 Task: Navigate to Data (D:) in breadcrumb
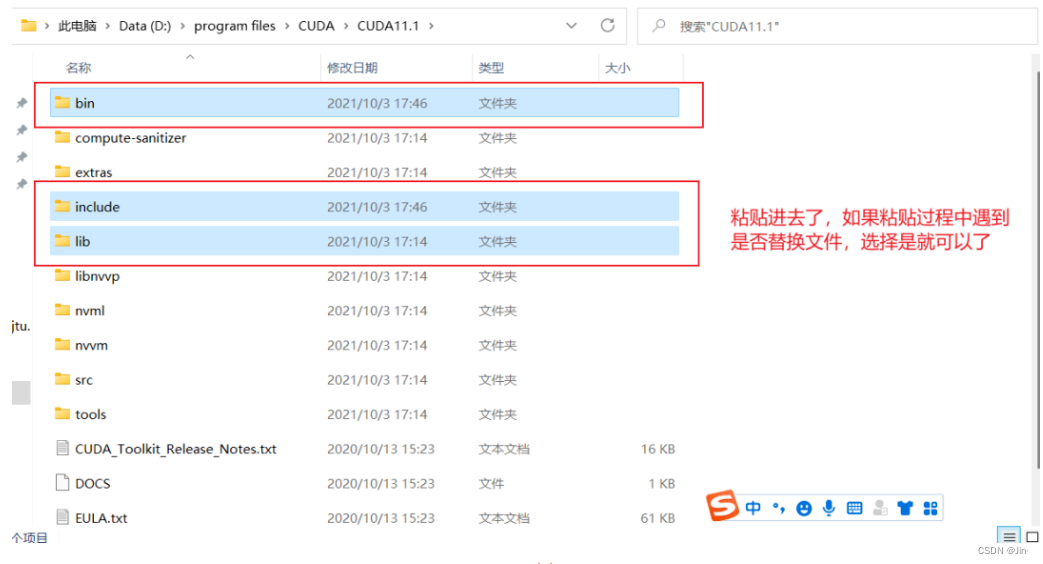[145, 26]
